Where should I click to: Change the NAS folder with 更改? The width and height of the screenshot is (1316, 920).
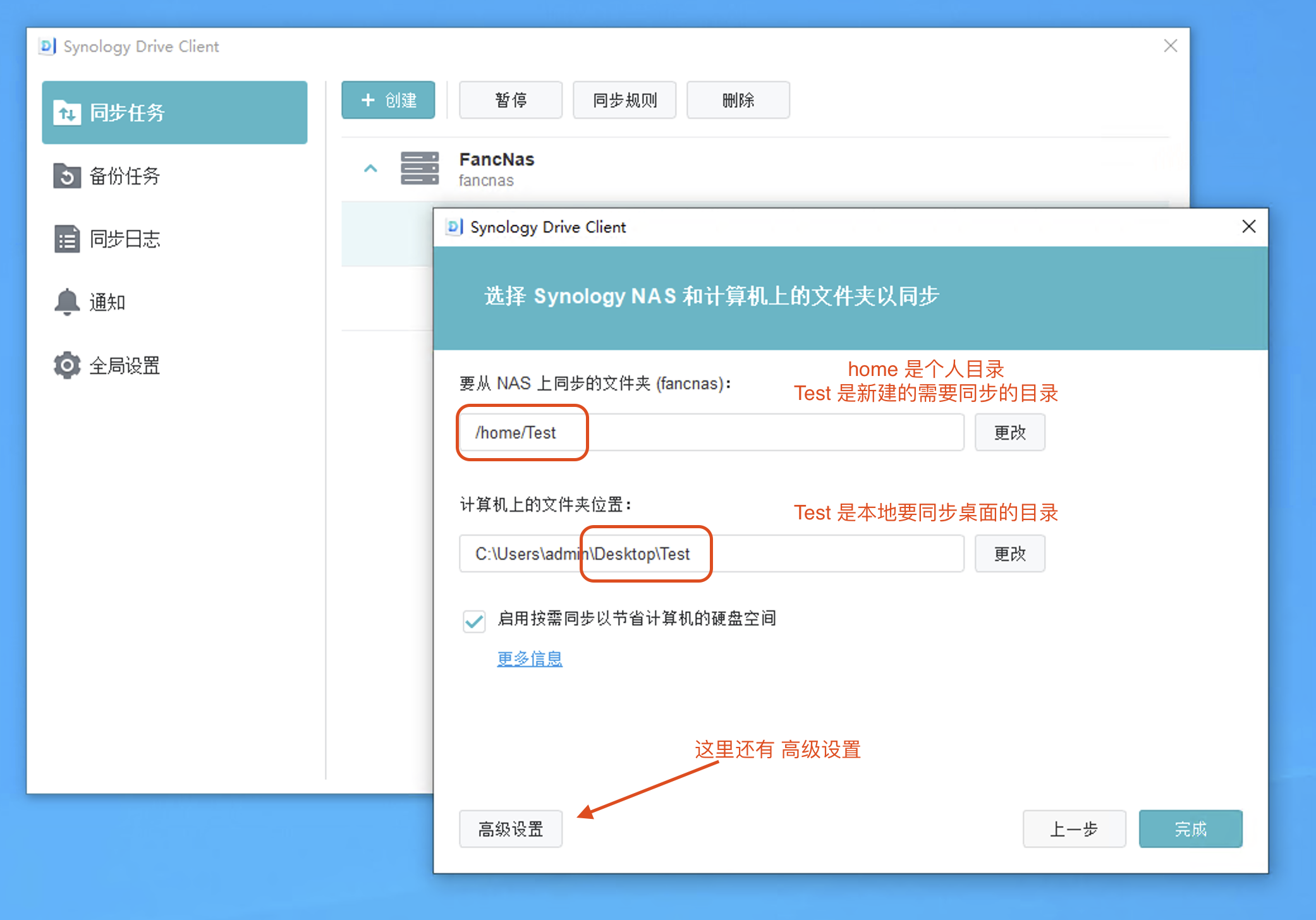point(1010,432)
